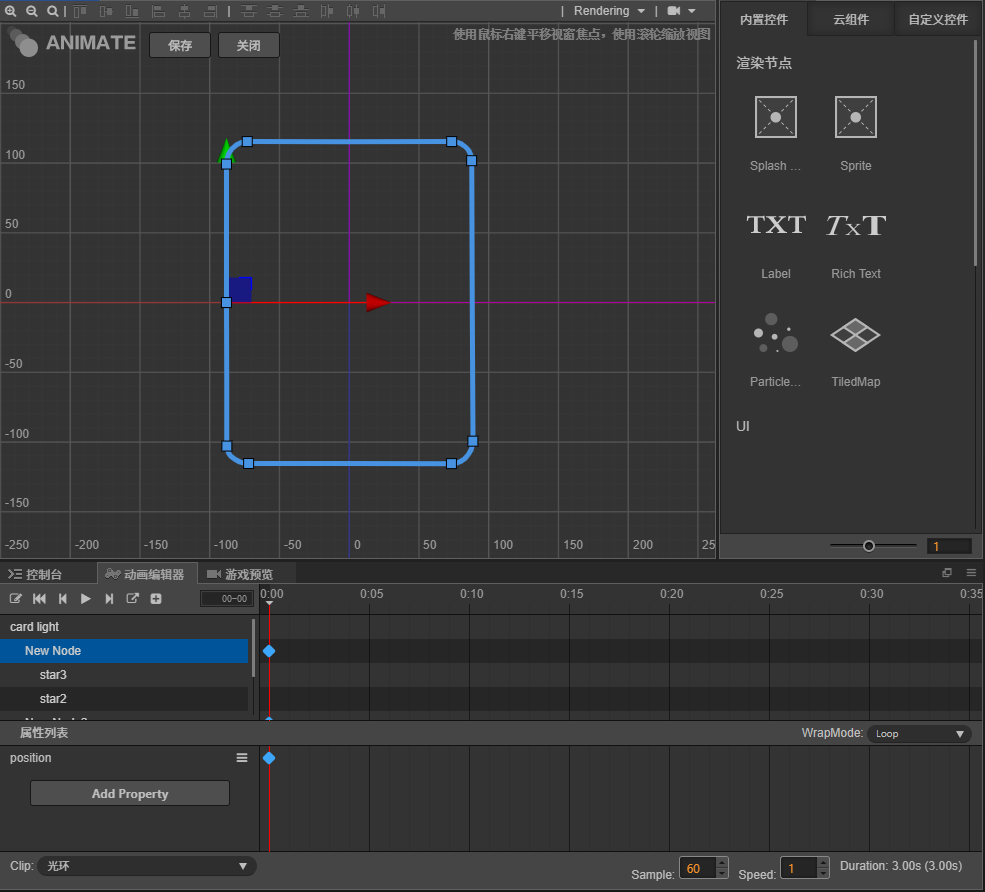Click the zoom in magnifier icon
The height and width of the screenshot is (892, 985).
tap(11, 11)
